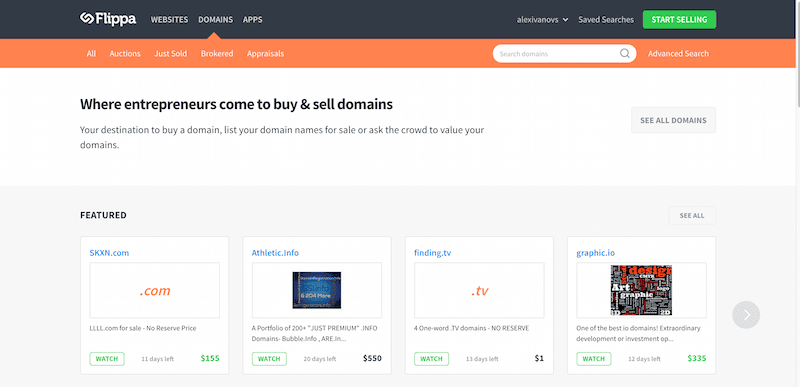Click '12 days left' text
The height and width of the screenshot is (387, 800).
[644, 359]
